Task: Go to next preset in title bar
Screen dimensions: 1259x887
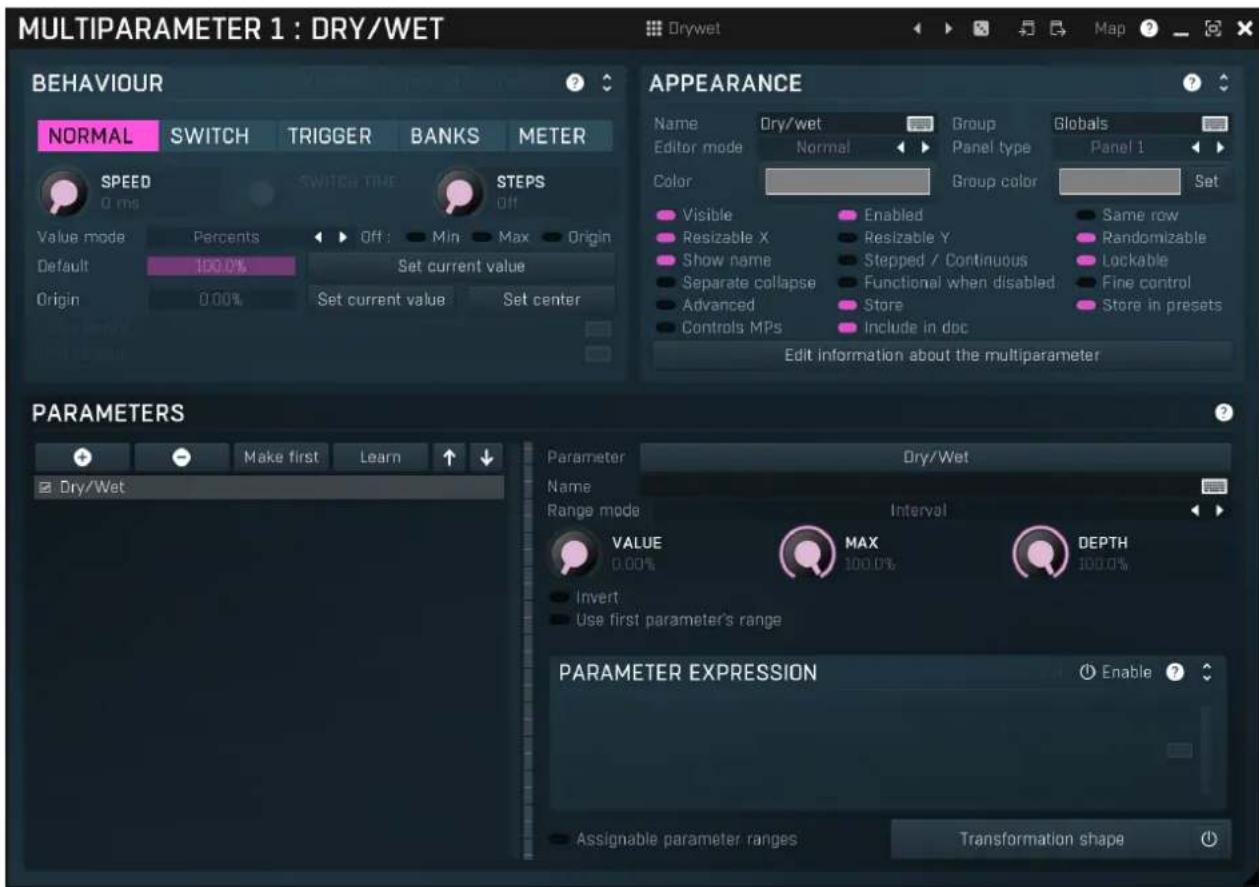Action: pyautogui.click(x=948, y=29)
